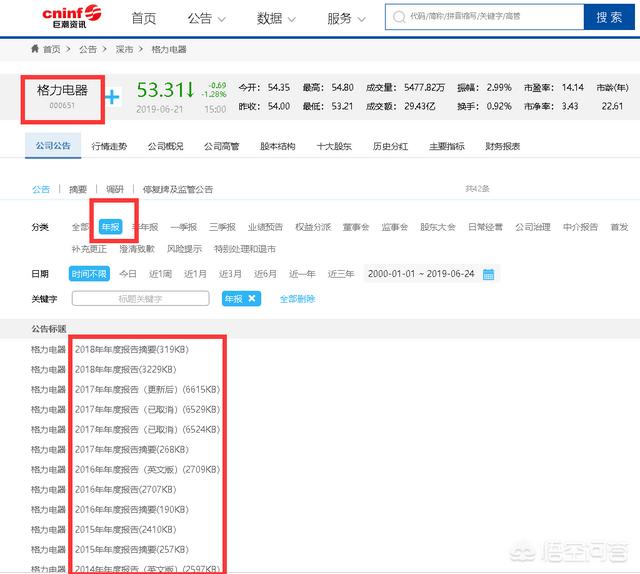Image resolution: width=640 pixels, height=574 pixels.
Task: Toggle the 权益分派 category filter
Action: click(313, 227)
